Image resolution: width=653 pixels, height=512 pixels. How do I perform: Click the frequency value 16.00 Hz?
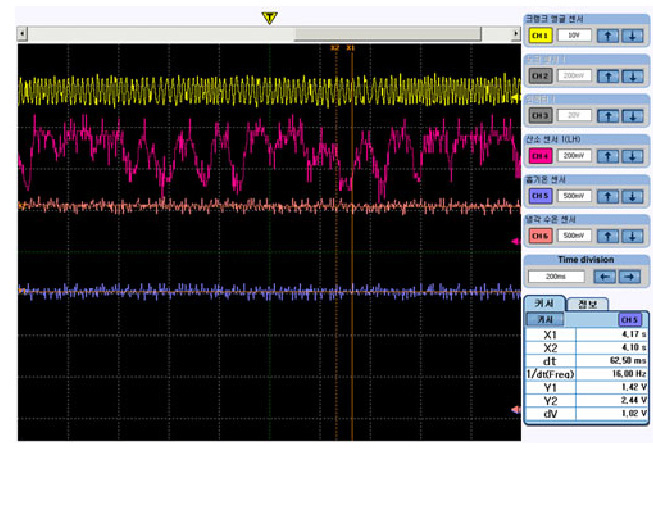pos(629,374)
